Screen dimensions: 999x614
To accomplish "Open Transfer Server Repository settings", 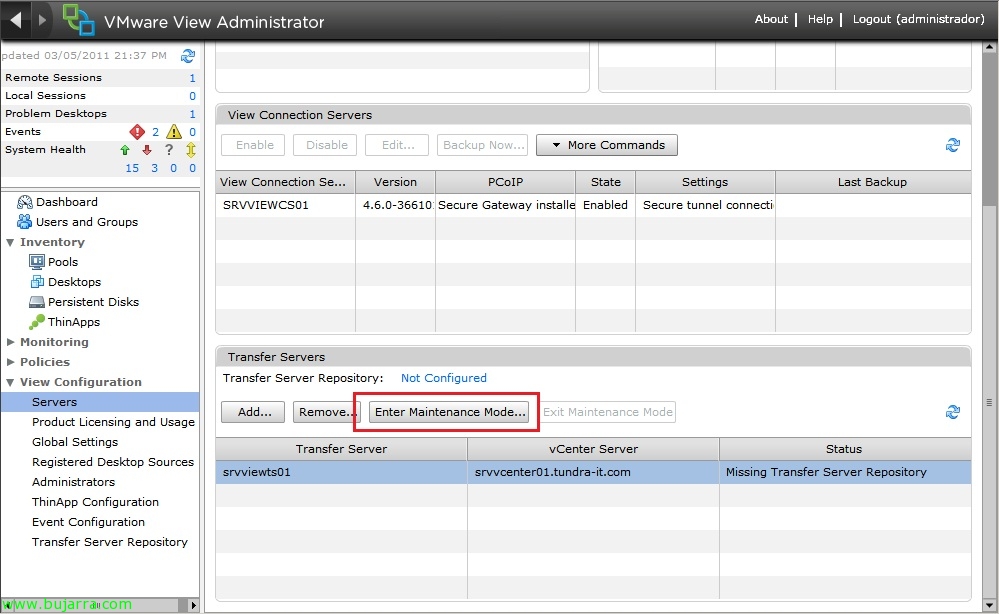I will pyautogui.click(x=110, y=542).
